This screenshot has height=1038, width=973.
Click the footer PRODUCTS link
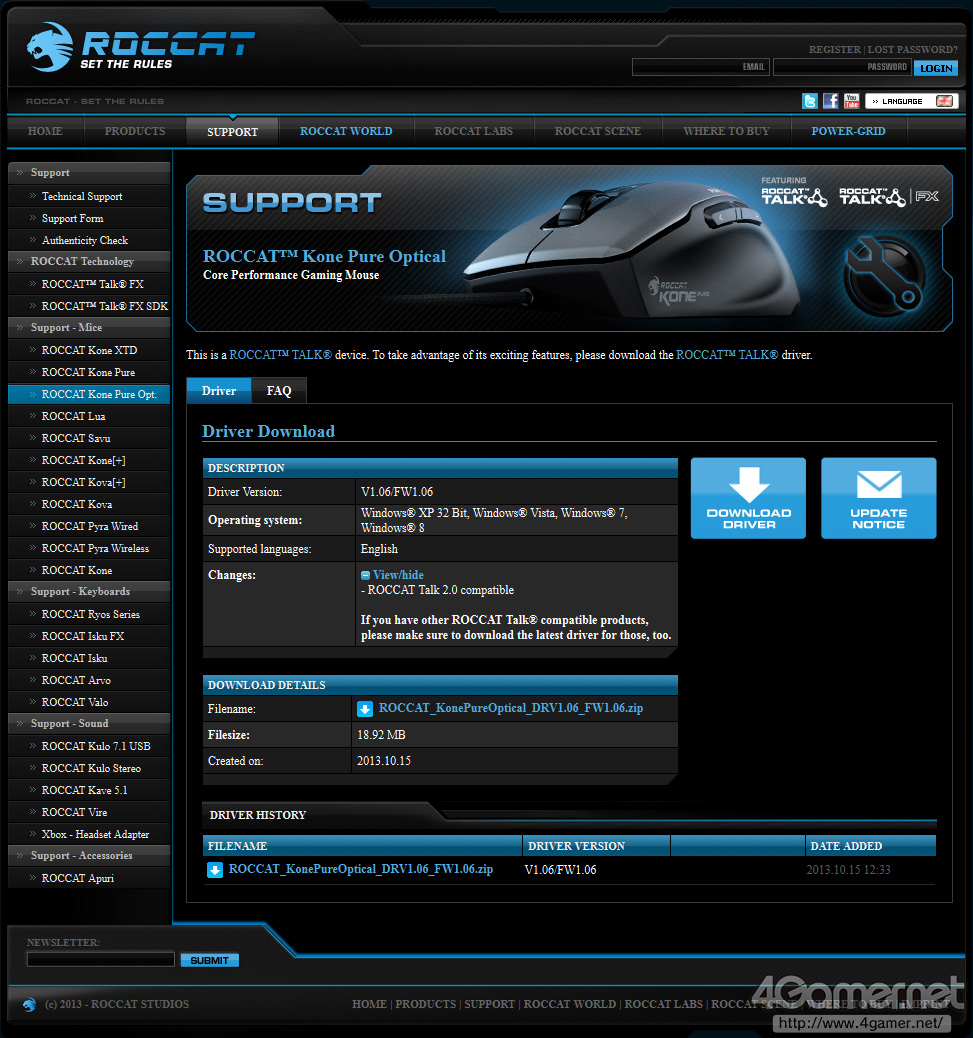coord(426,1004)
